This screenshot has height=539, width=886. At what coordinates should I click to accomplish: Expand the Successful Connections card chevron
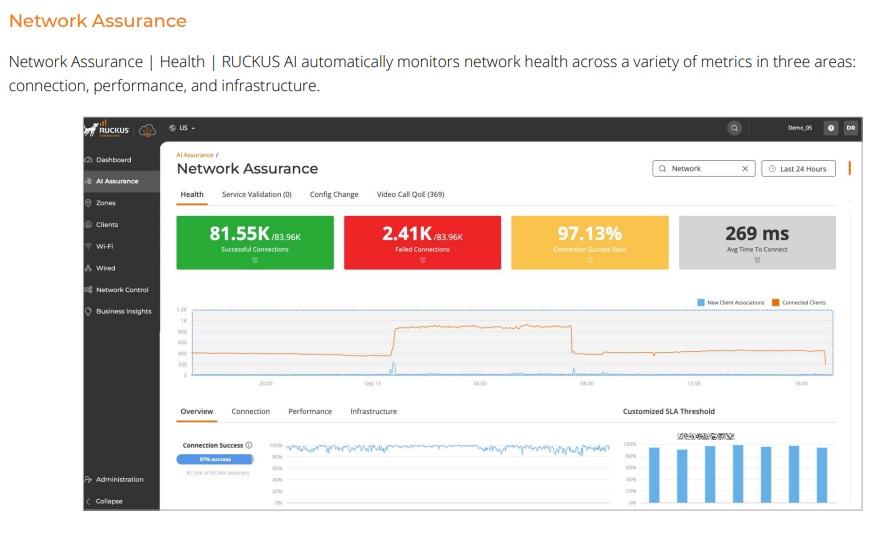pyautogui.click(x=255, y=260)
